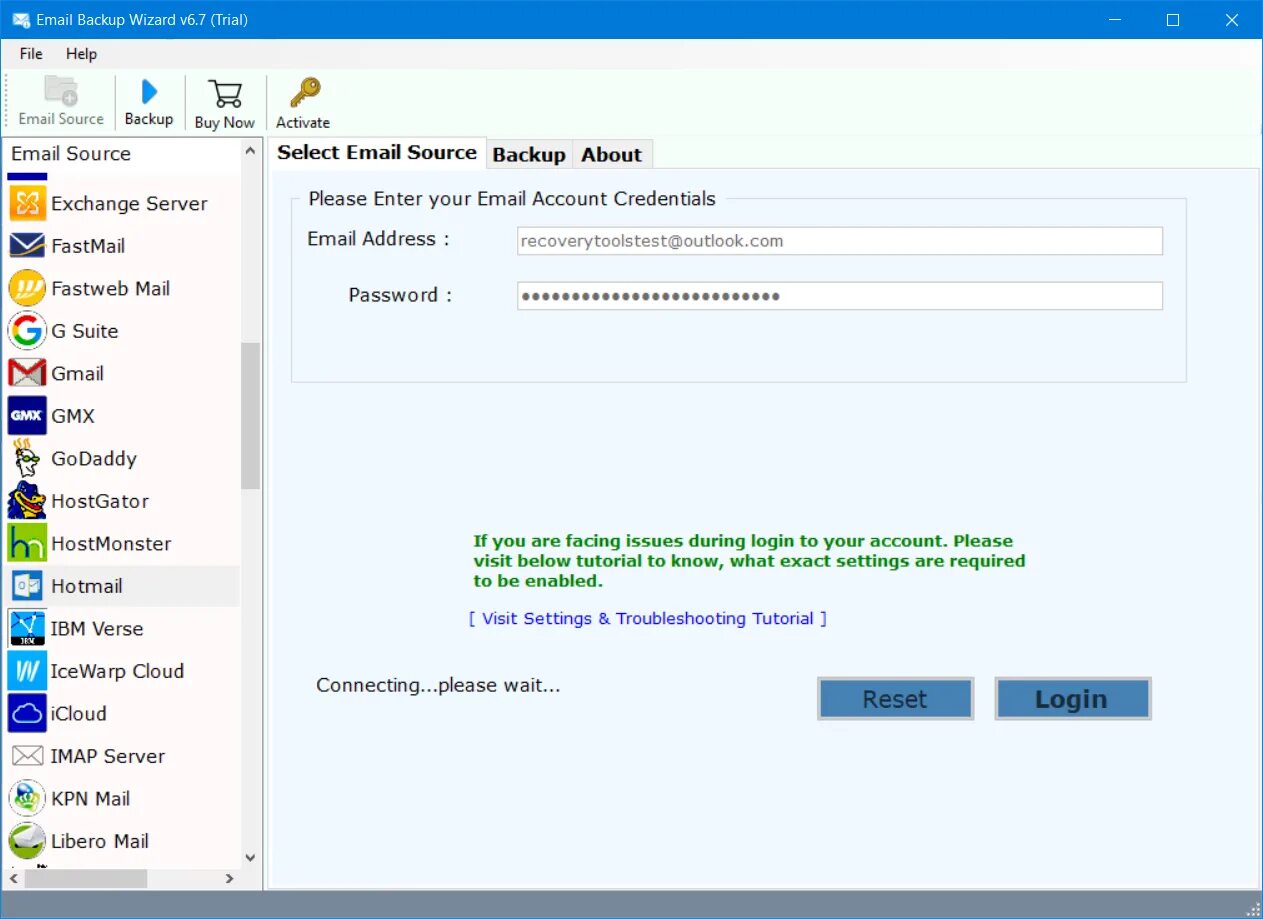
Task: Switch to Select Email Source tab
Action: [377, 152]
